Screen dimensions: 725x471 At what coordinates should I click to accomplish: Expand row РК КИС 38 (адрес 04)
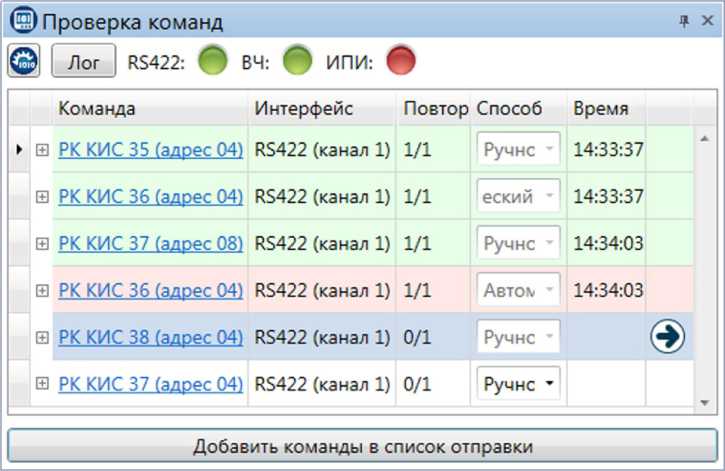pyautogui.click(x=42, y=337)
